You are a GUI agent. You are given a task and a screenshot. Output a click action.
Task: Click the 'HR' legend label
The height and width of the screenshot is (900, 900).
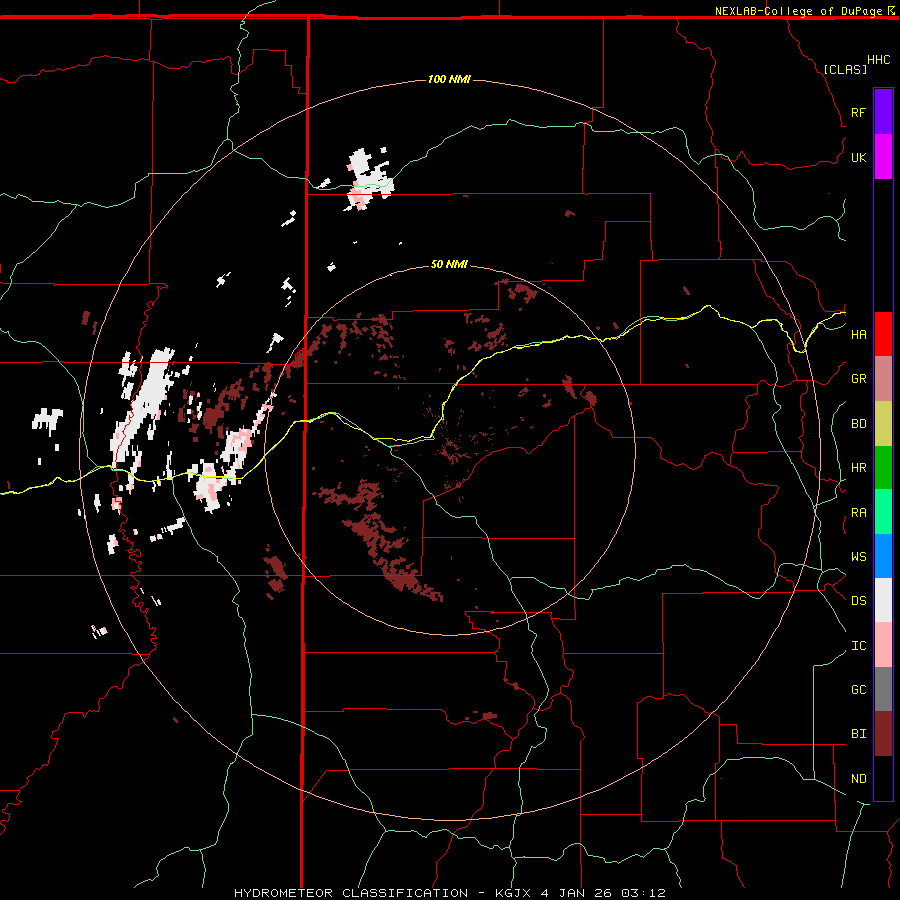click(x=858, y=468)
